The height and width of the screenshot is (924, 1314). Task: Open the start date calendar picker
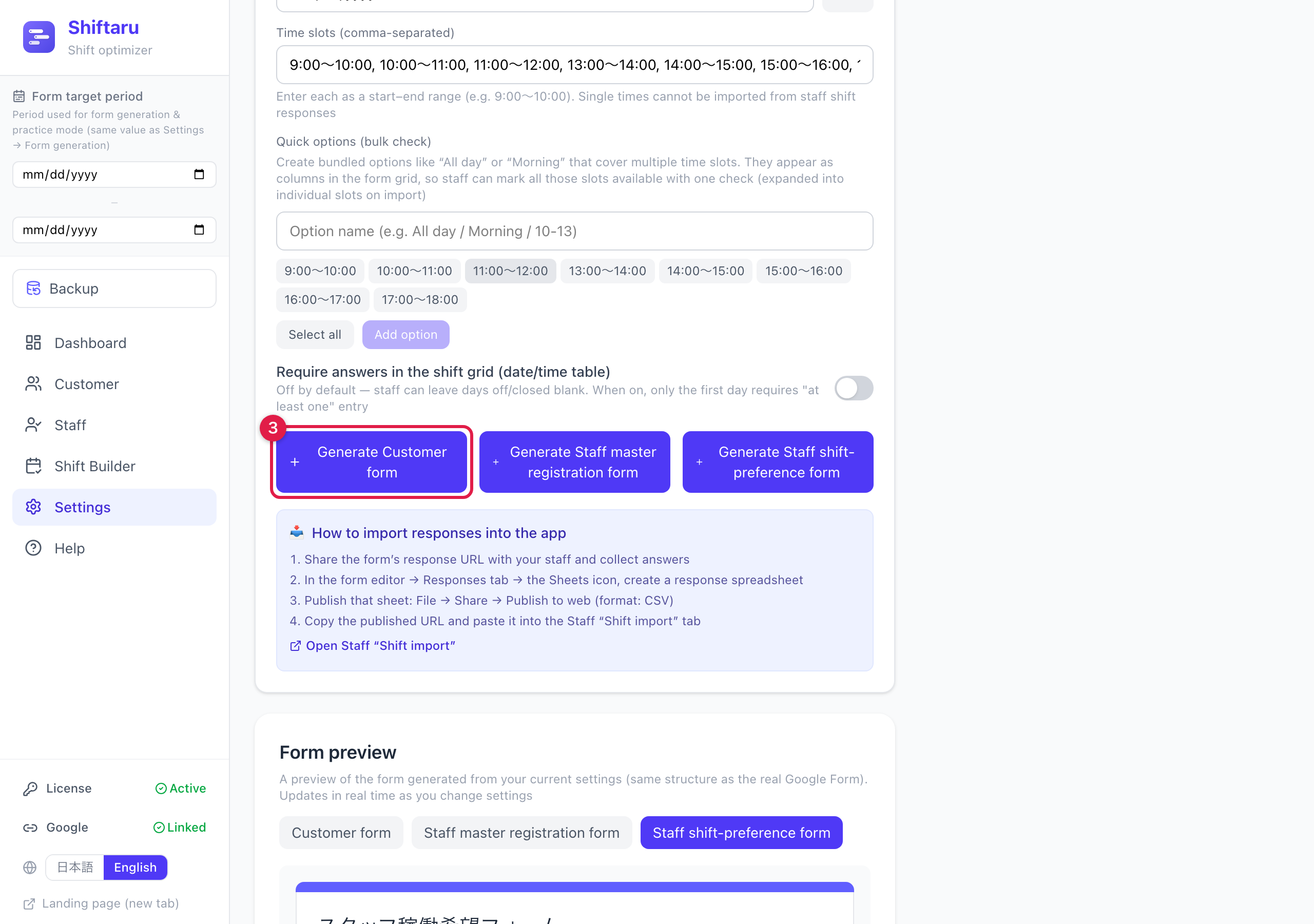pyautogui.click(x=199, y=175)
